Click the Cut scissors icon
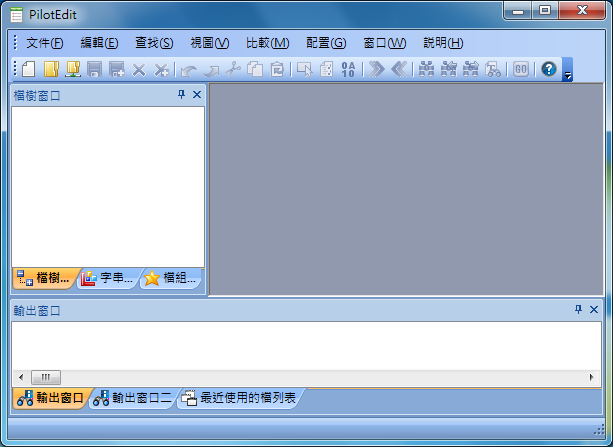Image resolution: width=613 pixels, height=447 pixels. (x=233, y=69)
